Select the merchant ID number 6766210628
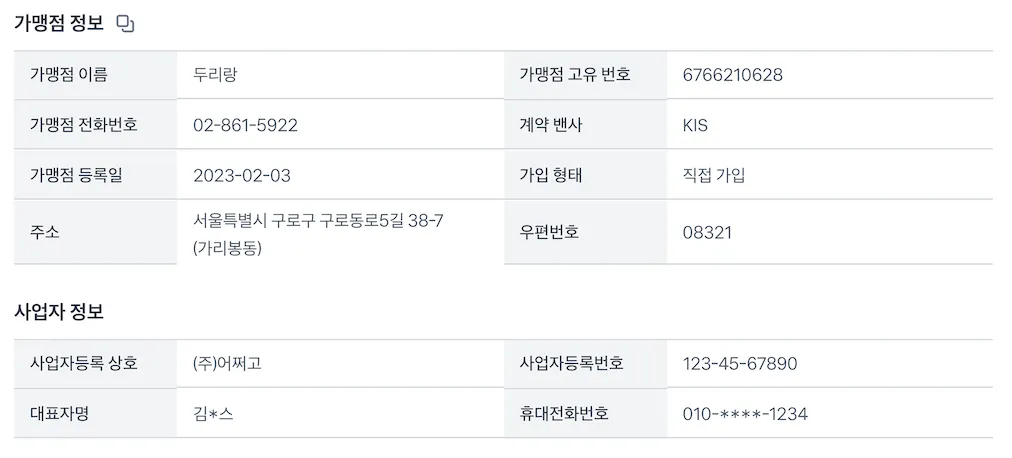The width and height of the screenshot is (1012, 458). click(732, 75)
